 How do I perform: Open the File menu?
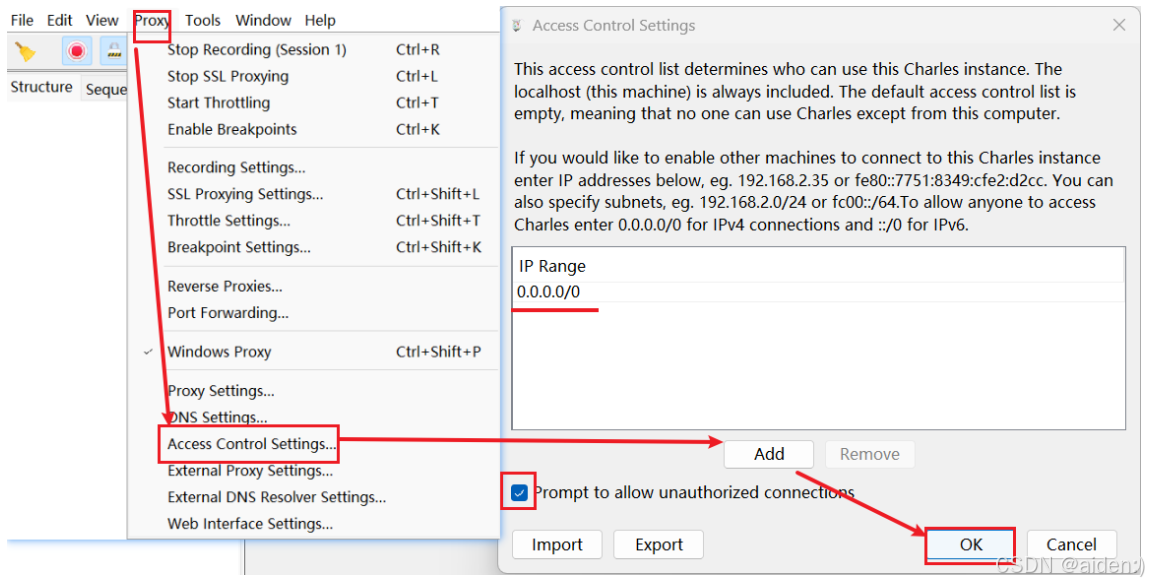(x=22, y=21)
